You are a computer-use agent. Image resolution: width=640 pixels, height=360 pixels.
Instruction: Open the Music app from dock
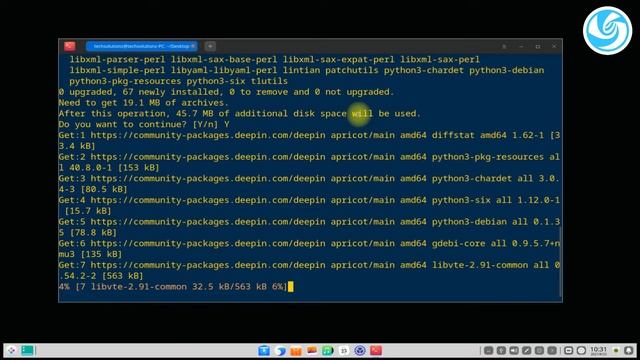pos(328,350)
